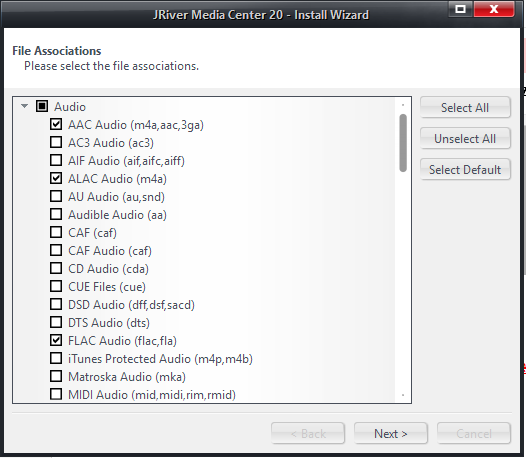Image resolution: width=526 pixels, height=458 pixels.
Task: Uncheck ALAC Audio (m4a)
Action: pyautogui.click(x=56, y=178)
